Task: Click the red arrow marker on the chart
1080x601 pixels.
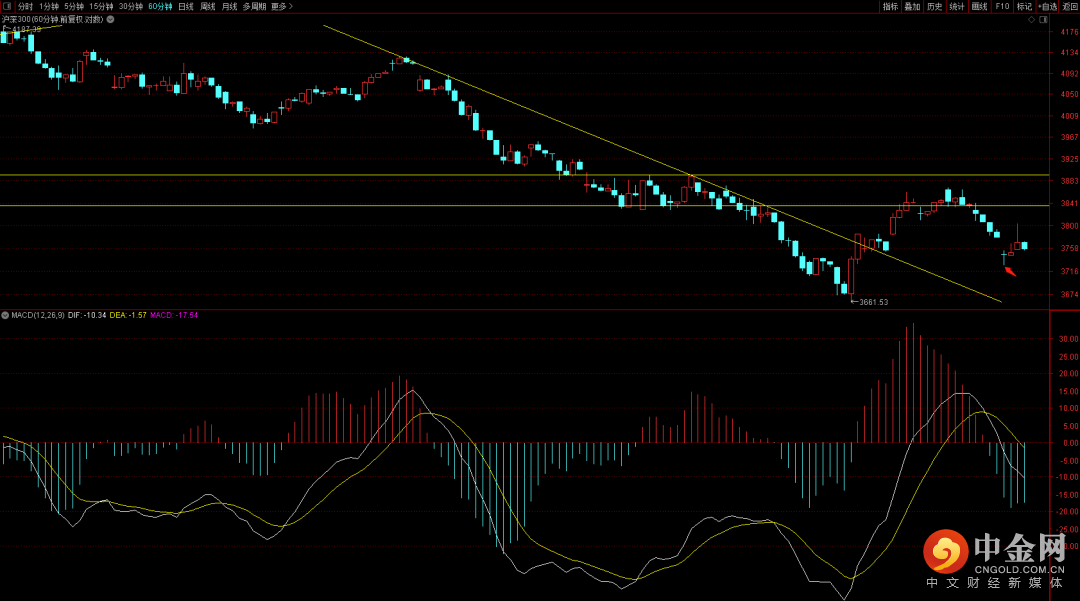Action: (x=1010, y=270)
